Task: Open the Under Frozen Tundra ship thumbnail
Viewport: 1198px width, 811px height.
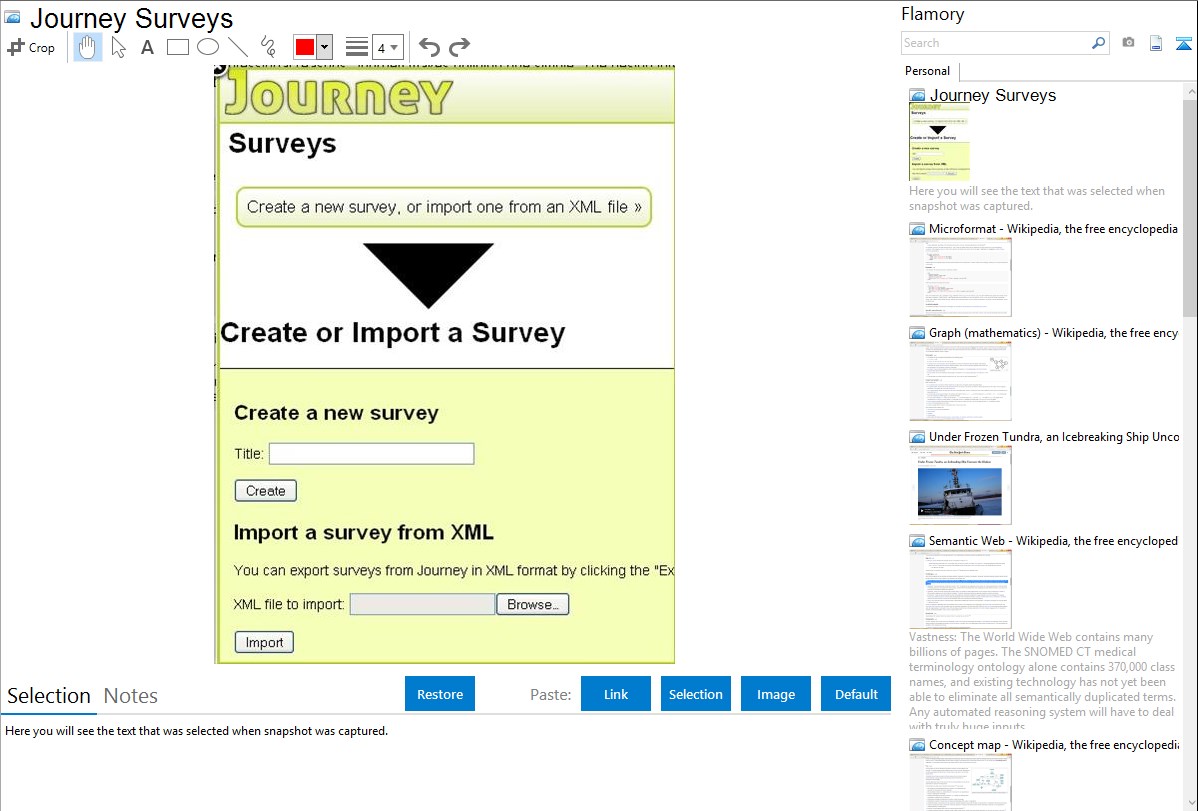Action: click(x=960, y=485)
